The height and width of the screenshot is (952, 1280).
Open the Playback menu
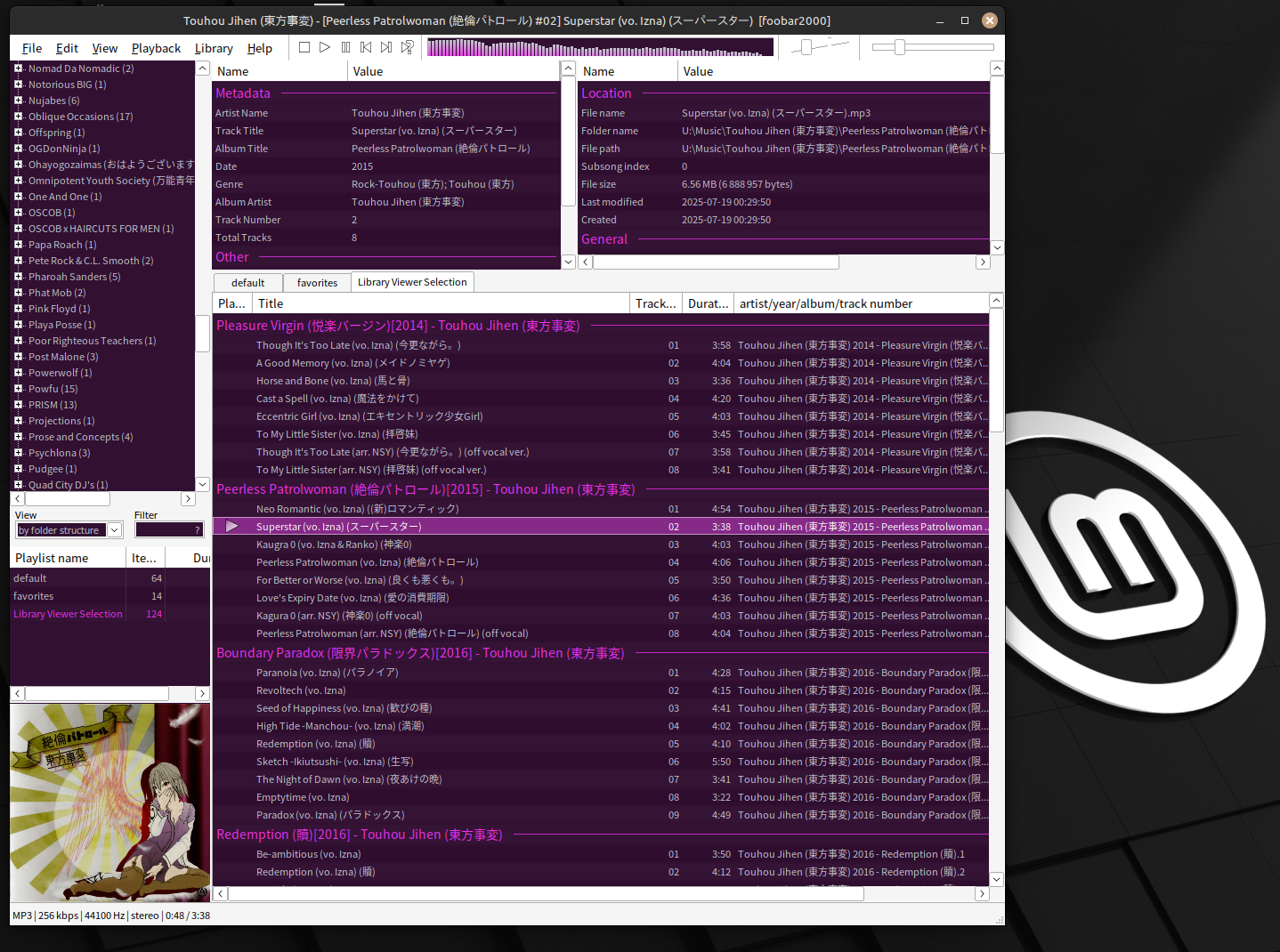[156, 48]
